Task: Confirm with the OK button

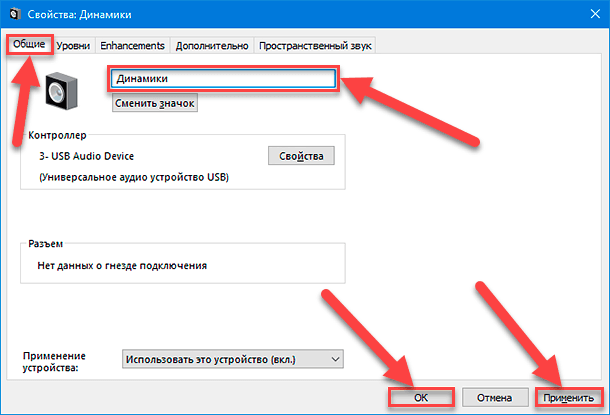Action: pos(421,397)
